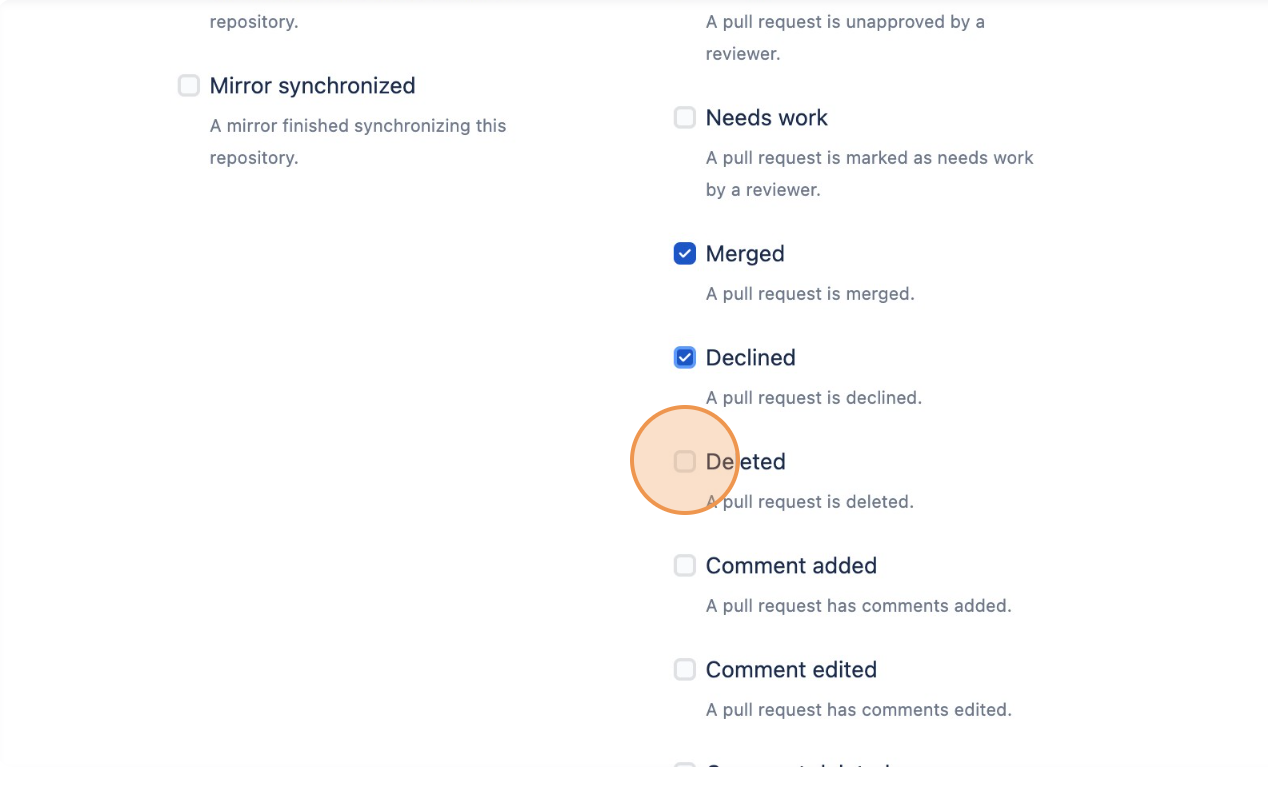Enable the Deleted notification checkbox
Screen dimensions: 1268x792
coord(684,461)
